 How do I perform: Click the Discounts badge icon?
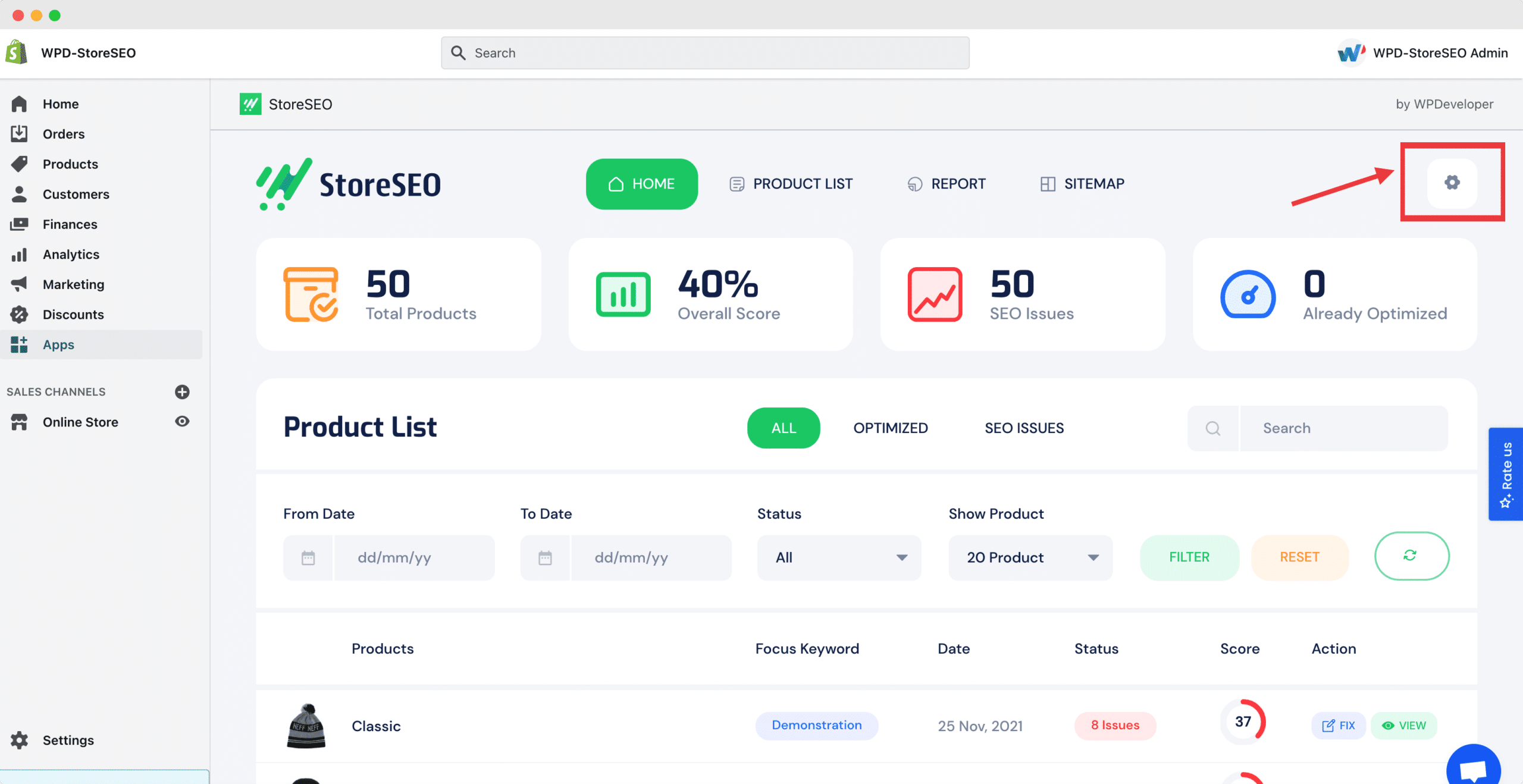pyautogui.click(x=19, y=315)
